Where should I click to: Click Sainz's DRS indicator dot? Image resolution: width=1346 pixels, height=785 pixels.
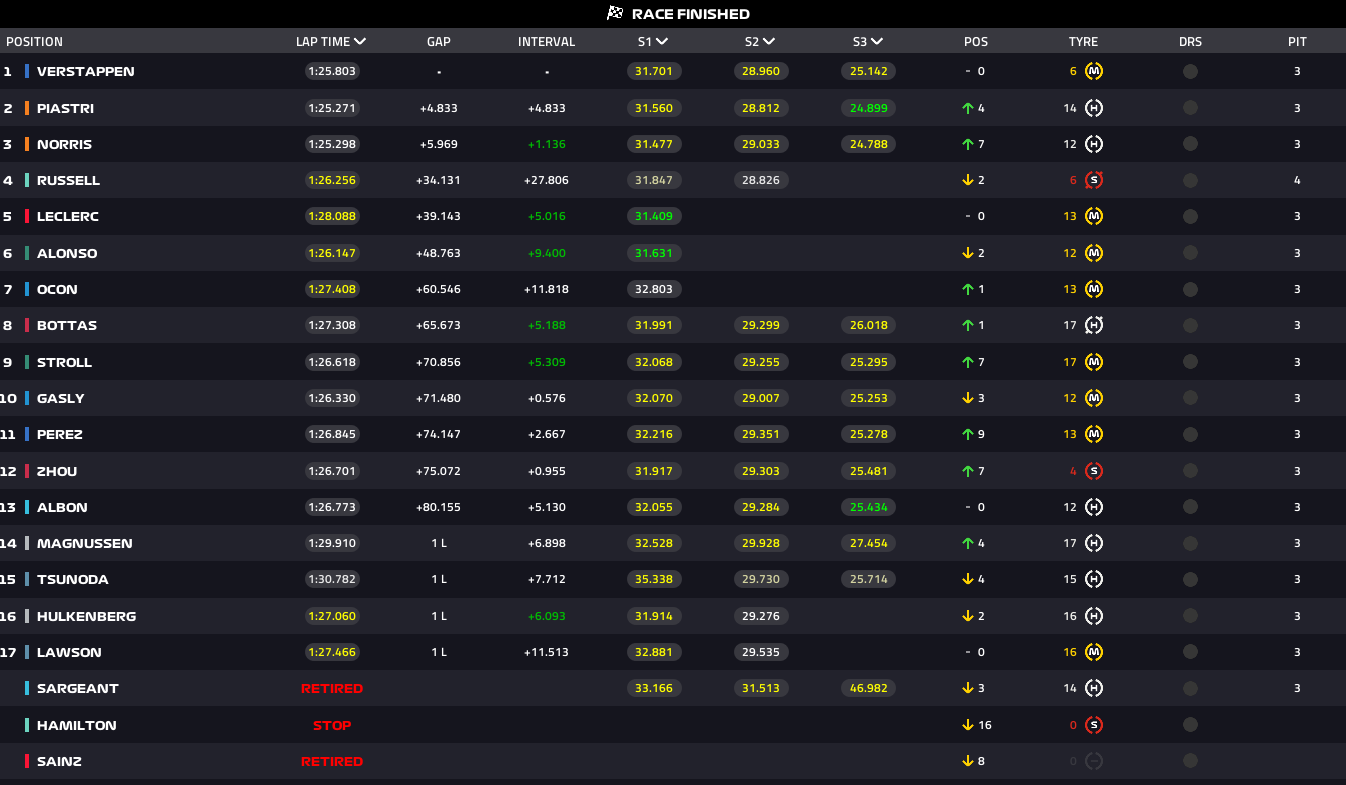point(1190,761)
